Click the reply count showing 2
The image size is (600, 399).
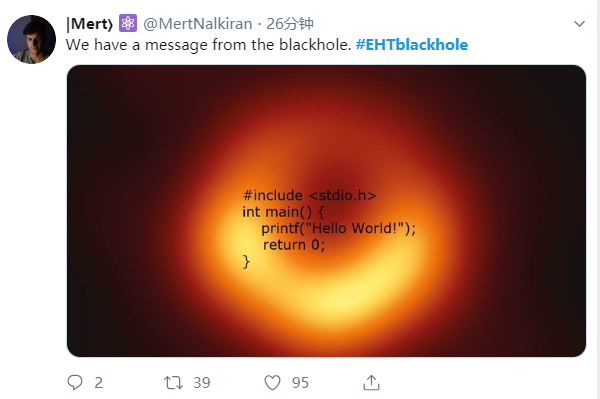pyautogui.click(x=98, y=383)
